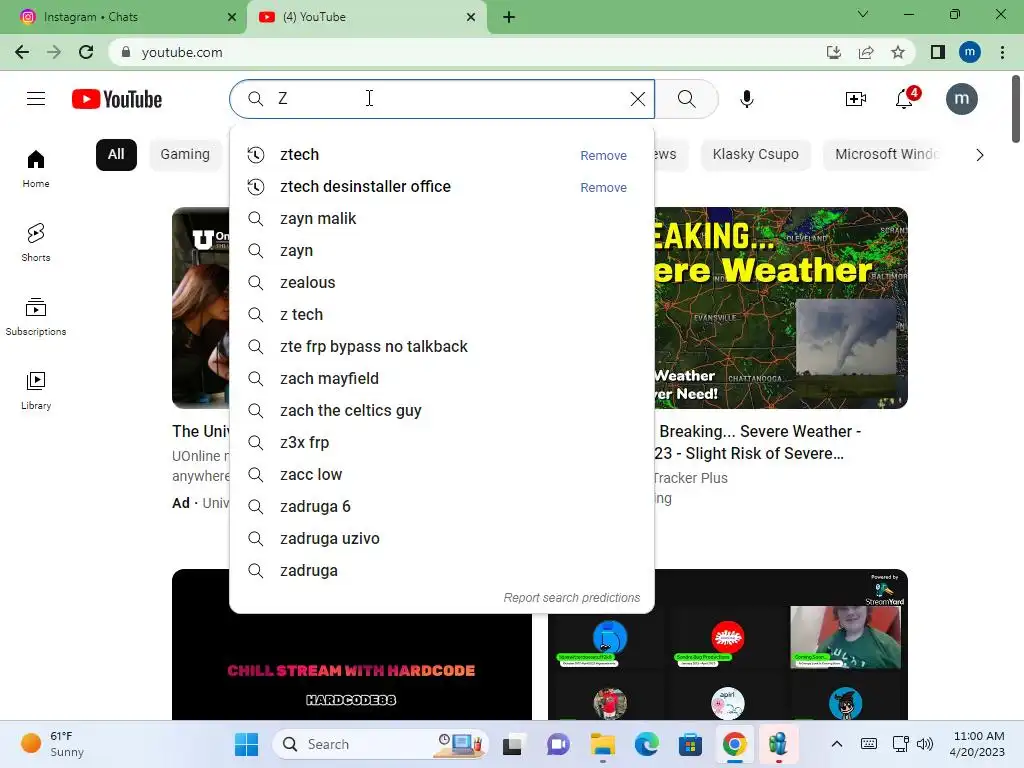The image size is (1024, 768).
Task: Toggle the Chrome side panel
Action: coord(938,52)
